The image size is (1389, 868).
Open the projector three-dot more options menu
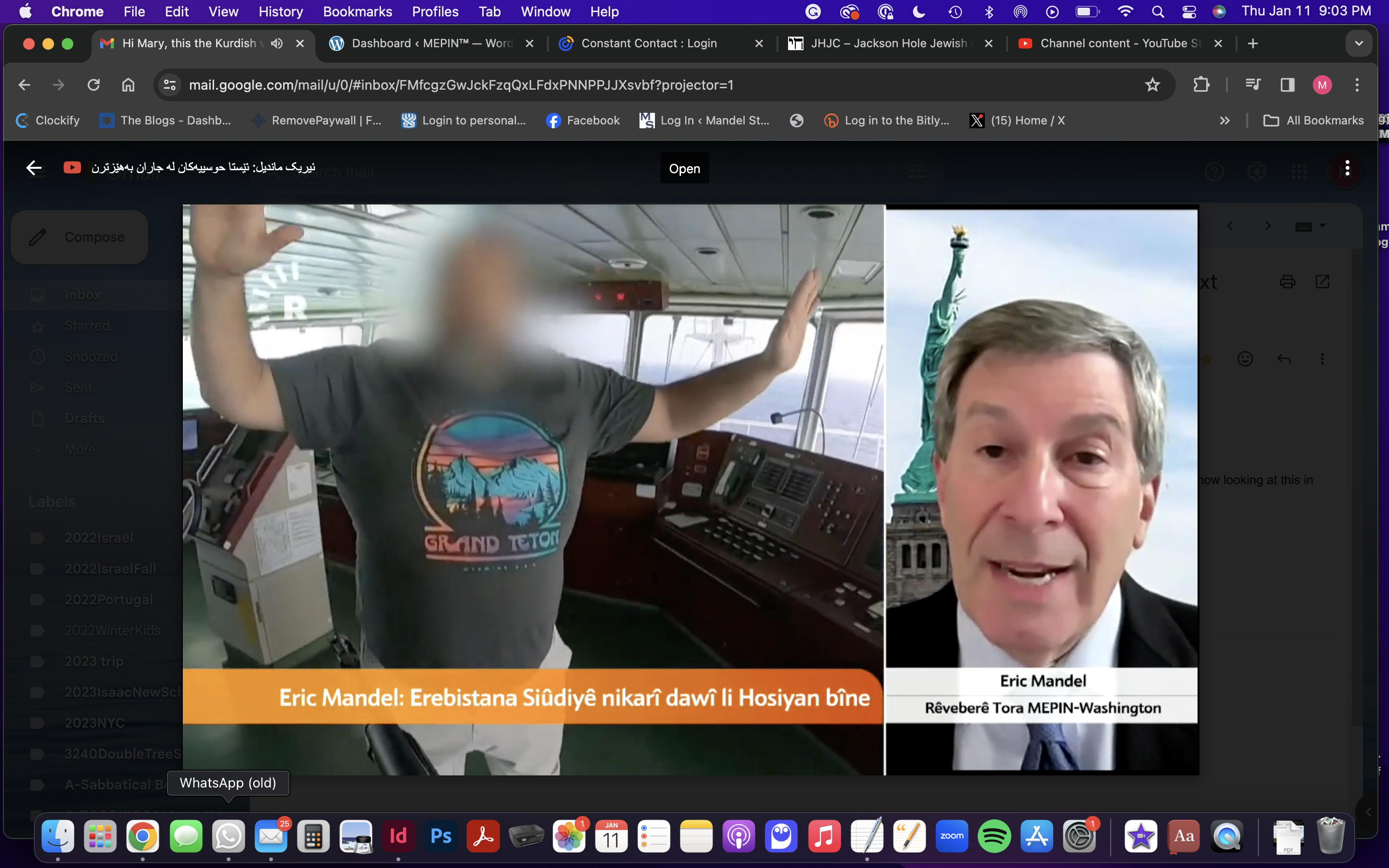click(1347, 169)
